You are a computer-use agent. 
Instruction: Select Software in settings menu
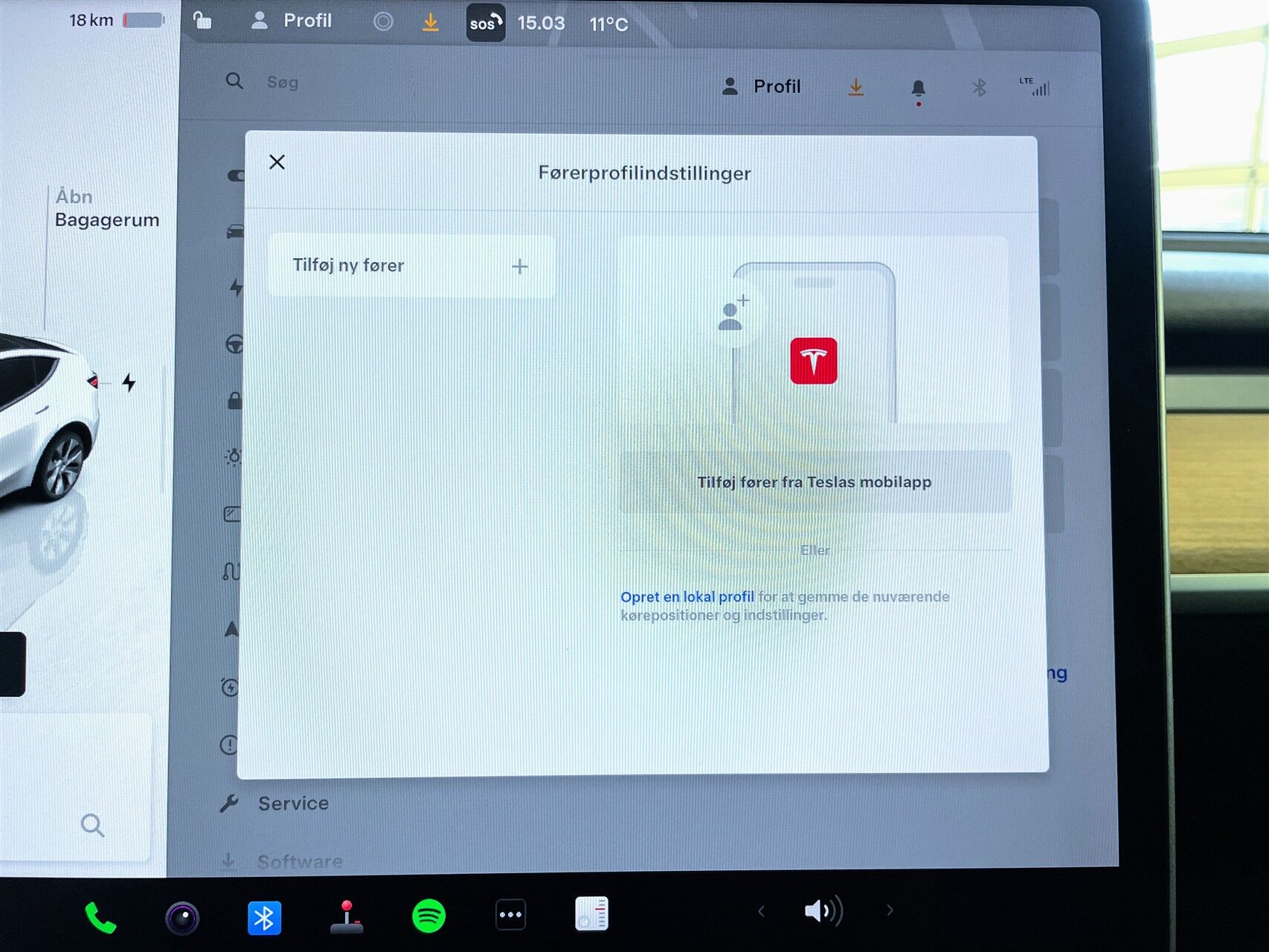coord(299,861)
